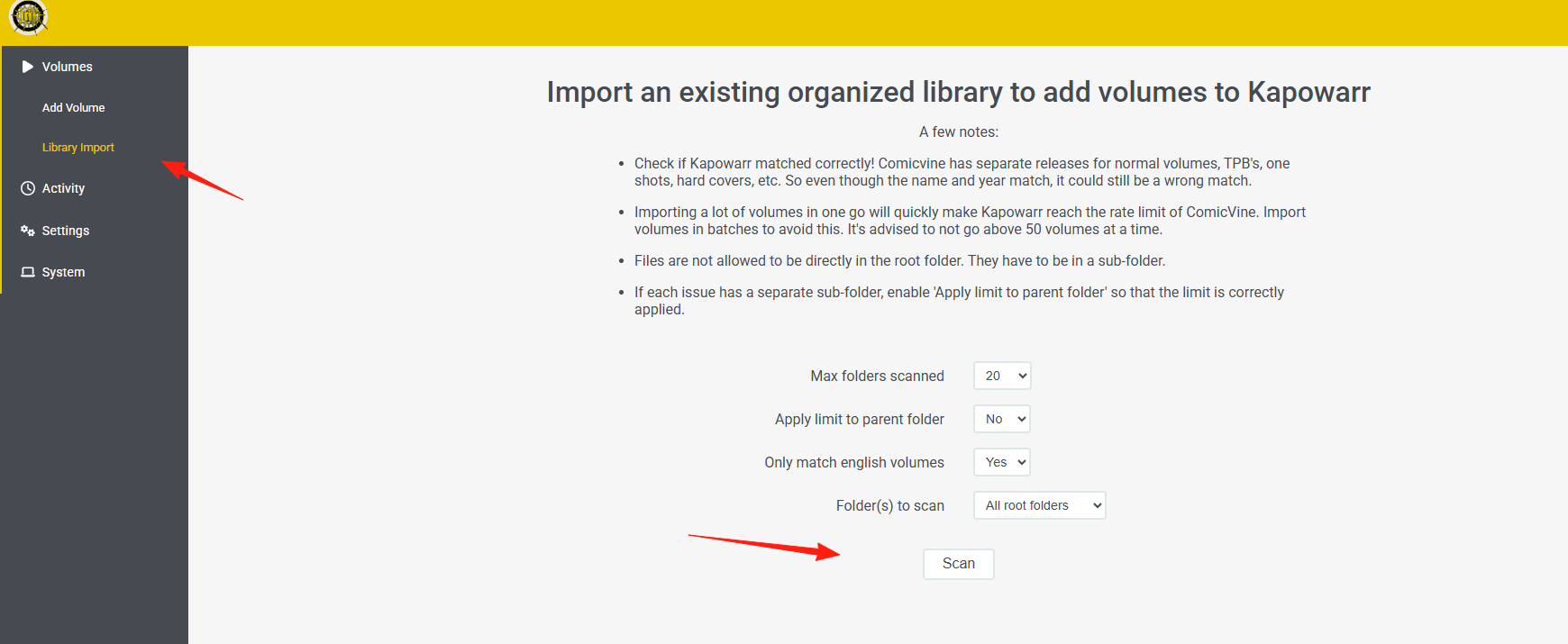Select the Library Import sidebar item
The image size is (1568, 644).
[78, 147]
